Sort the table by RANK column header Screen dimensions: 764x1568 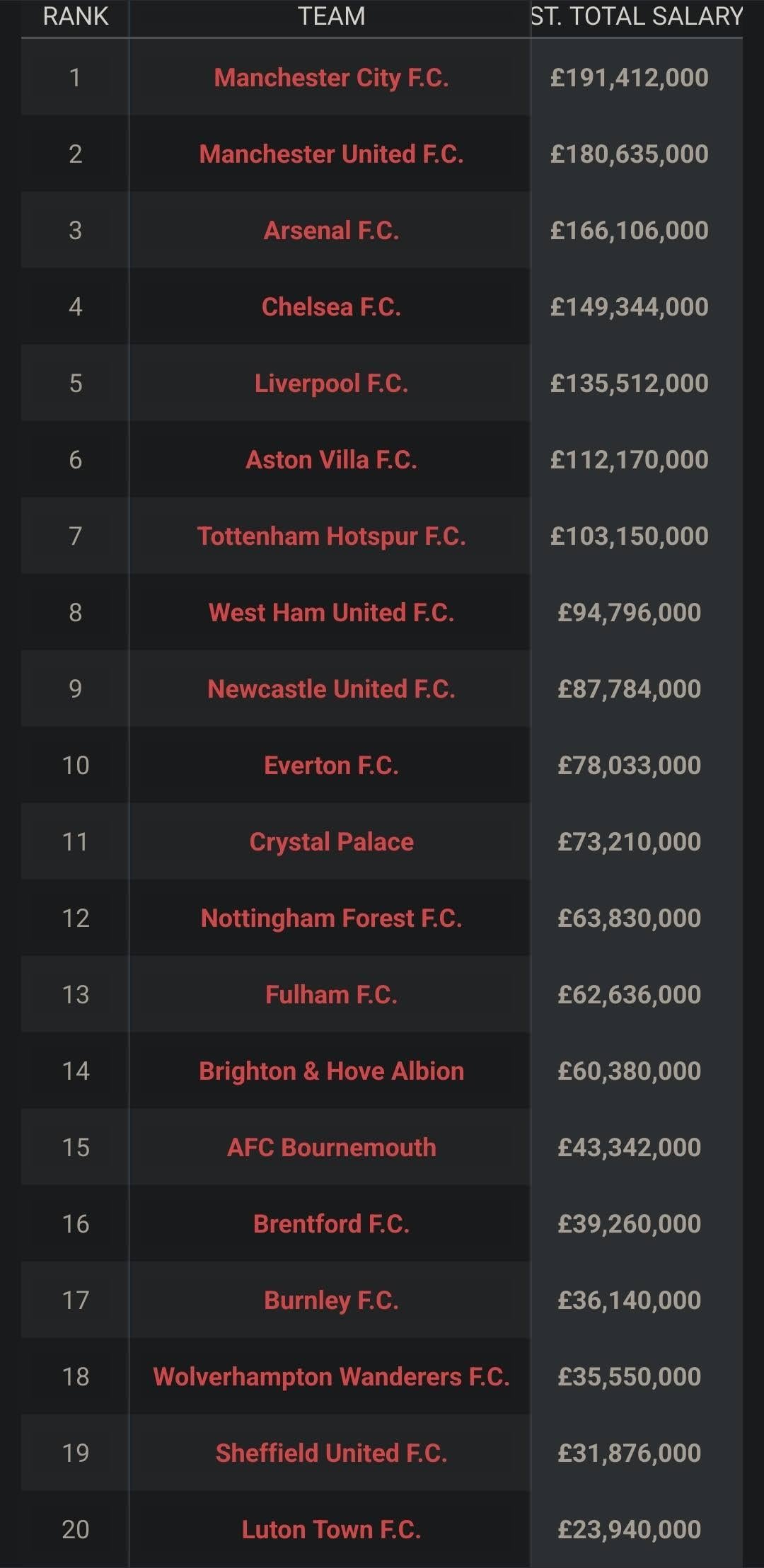76,16
